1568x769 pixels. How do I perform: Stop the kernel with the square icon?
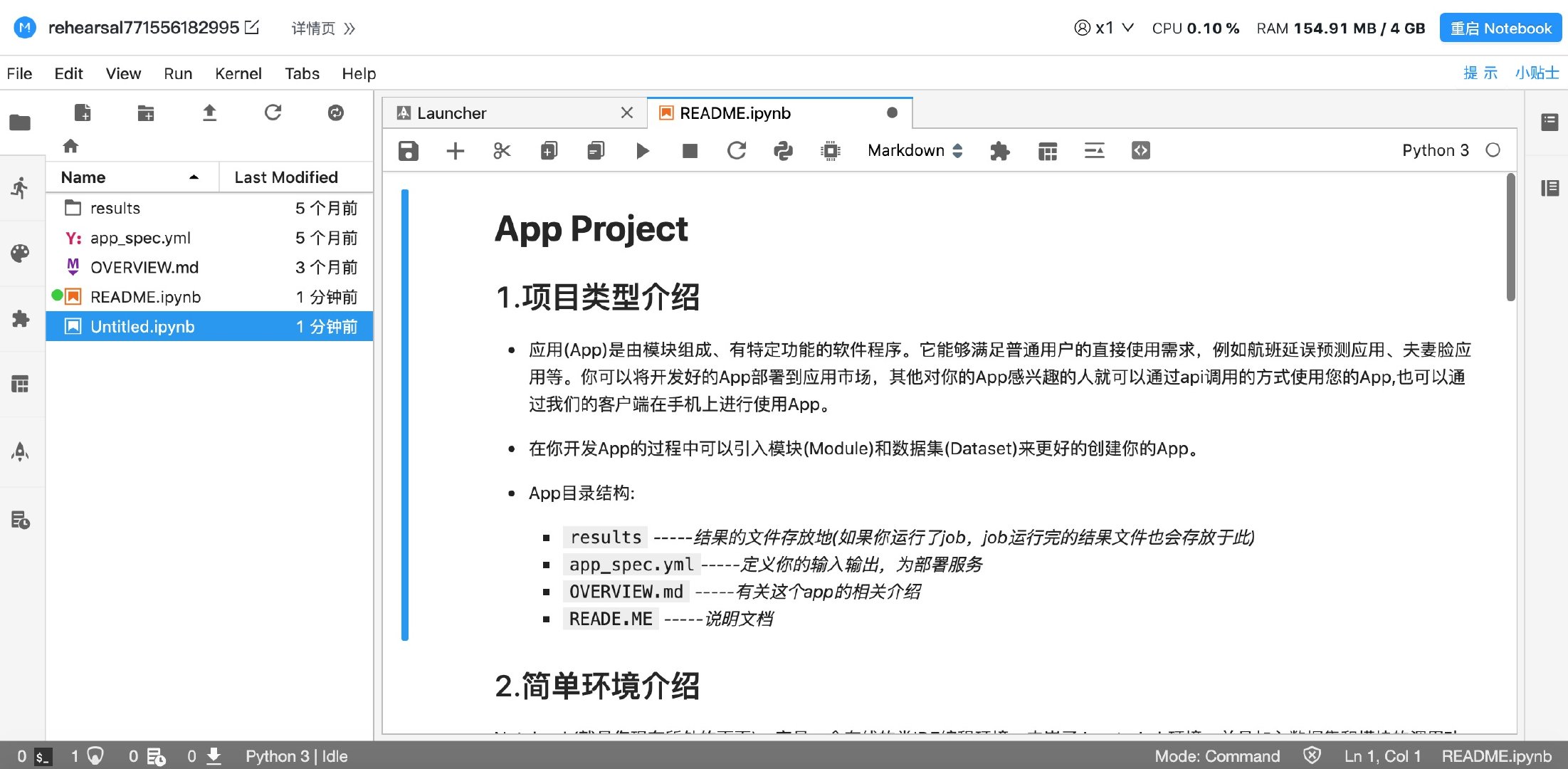coord(689,151)
